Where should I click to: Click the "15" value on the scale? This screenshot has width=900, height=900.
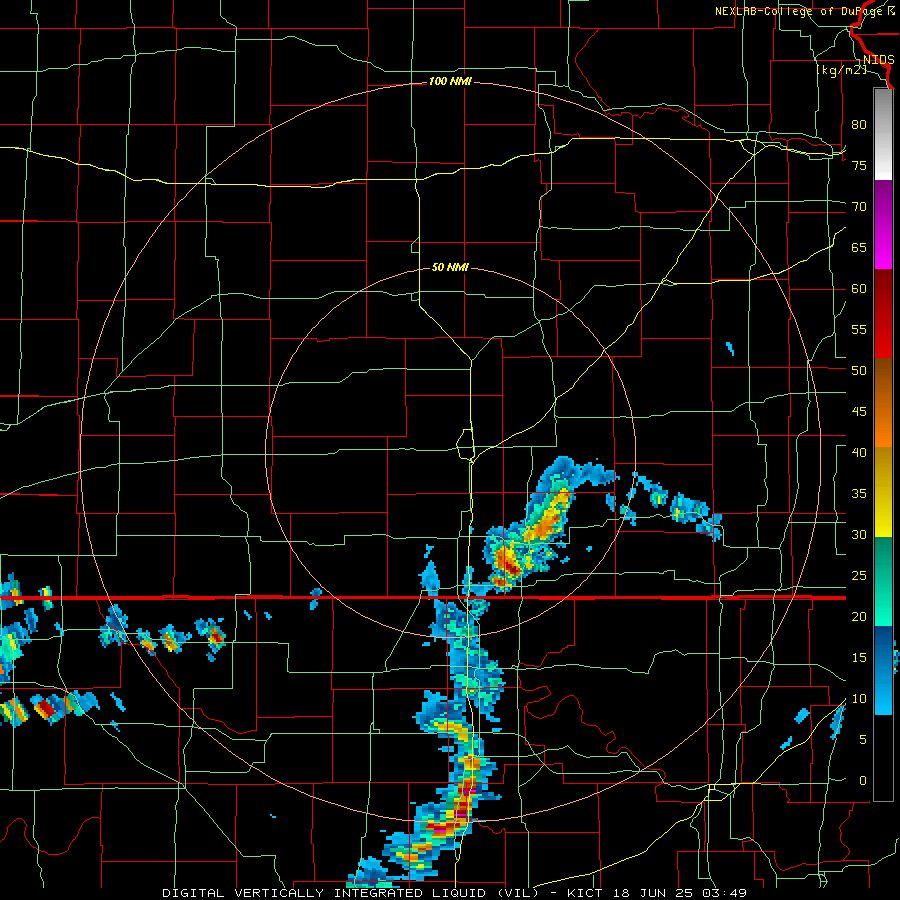click(x=859, y=658)
